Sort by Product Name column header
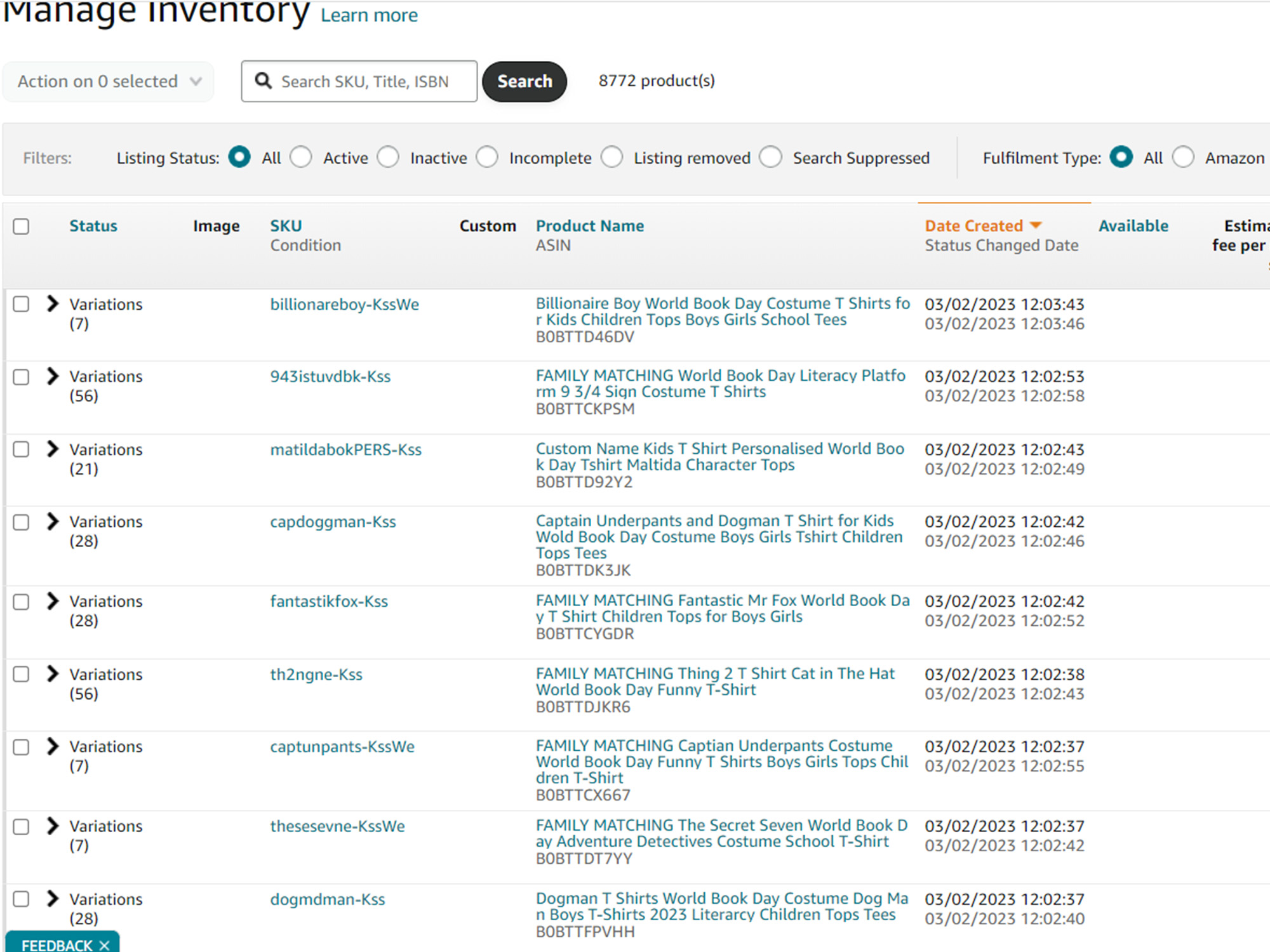This screenshot has width=1270, height=952. [x=590, y=226]
